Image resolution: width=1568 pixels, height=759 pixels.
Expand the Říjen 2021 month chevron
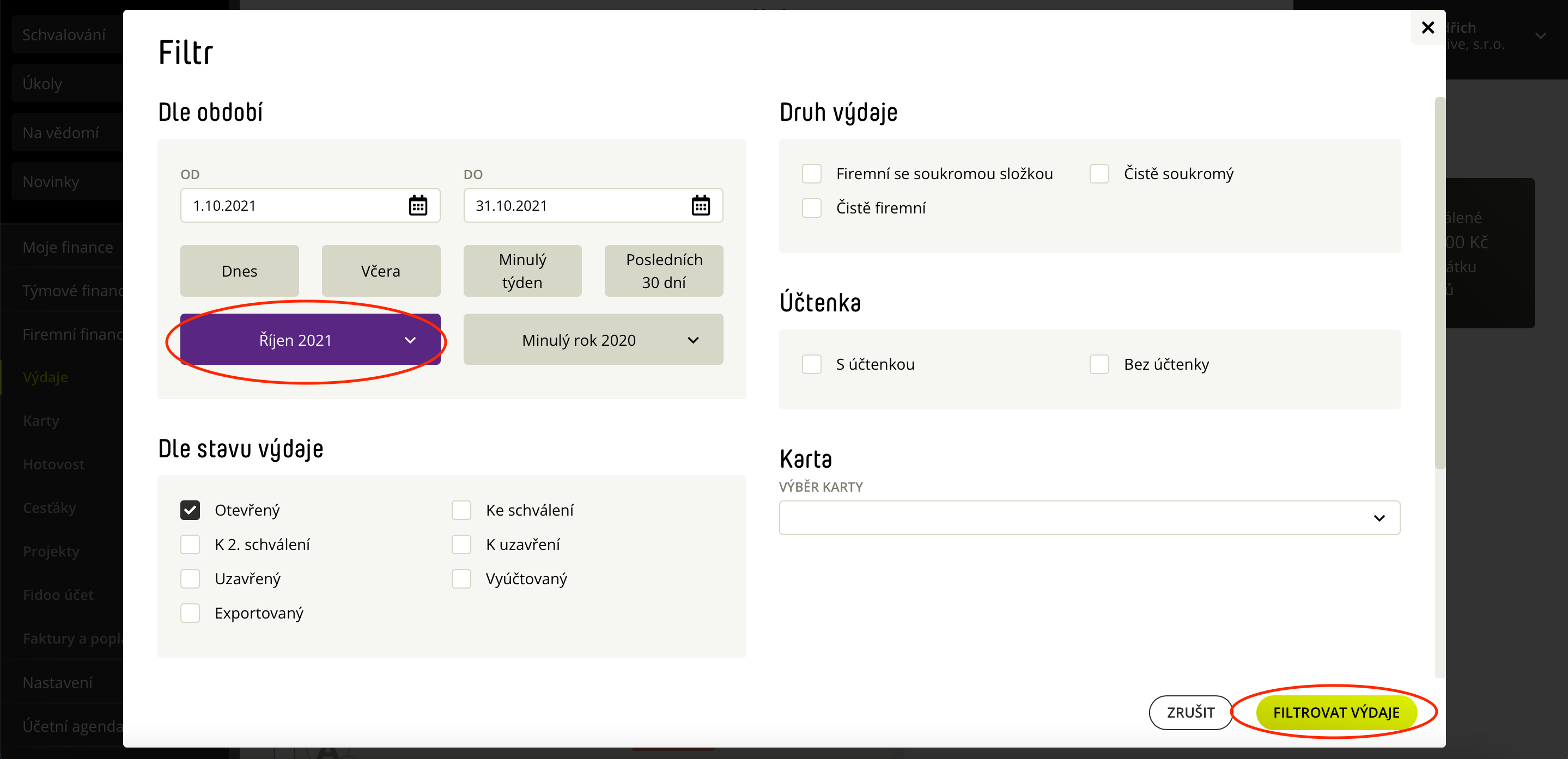coord(410,340)
